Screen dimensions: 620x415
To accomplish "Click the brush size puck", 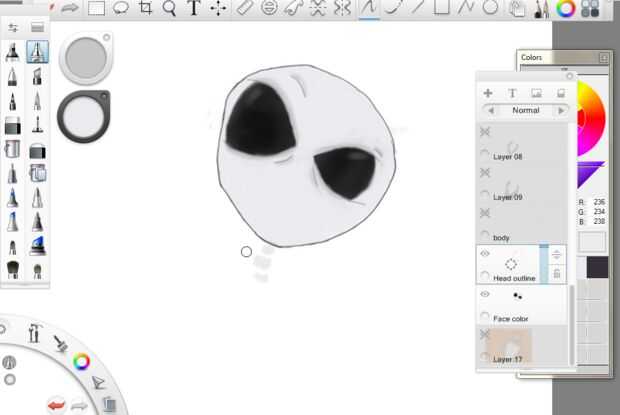I will 86,58.
